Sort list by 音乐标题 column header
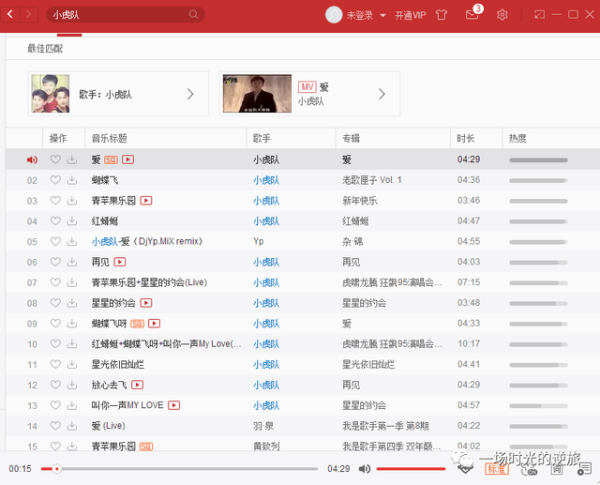 tap(110, 138)
